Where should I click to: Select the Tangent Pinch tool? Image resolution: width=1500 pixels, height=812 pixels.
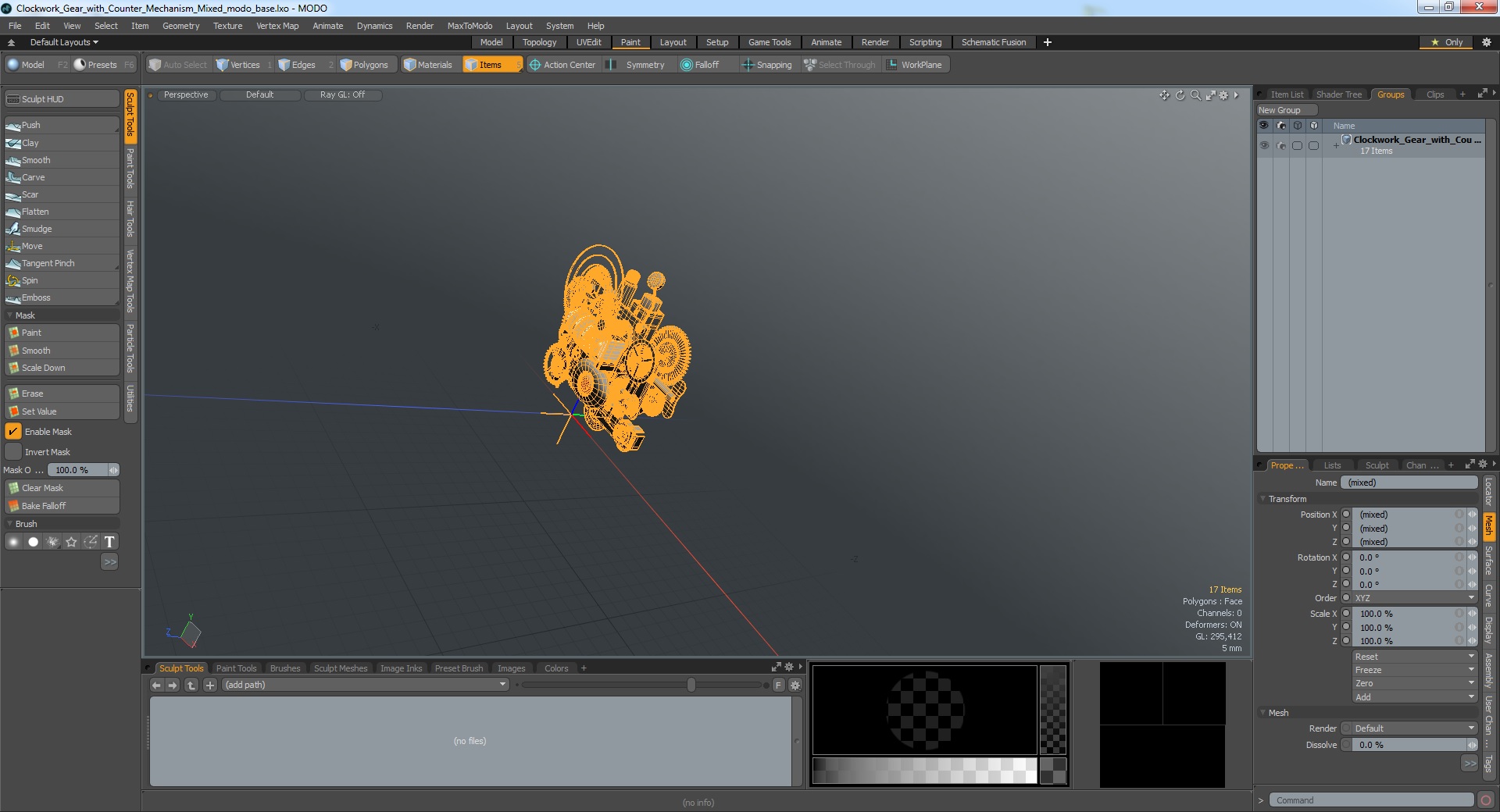pos(61,263)
